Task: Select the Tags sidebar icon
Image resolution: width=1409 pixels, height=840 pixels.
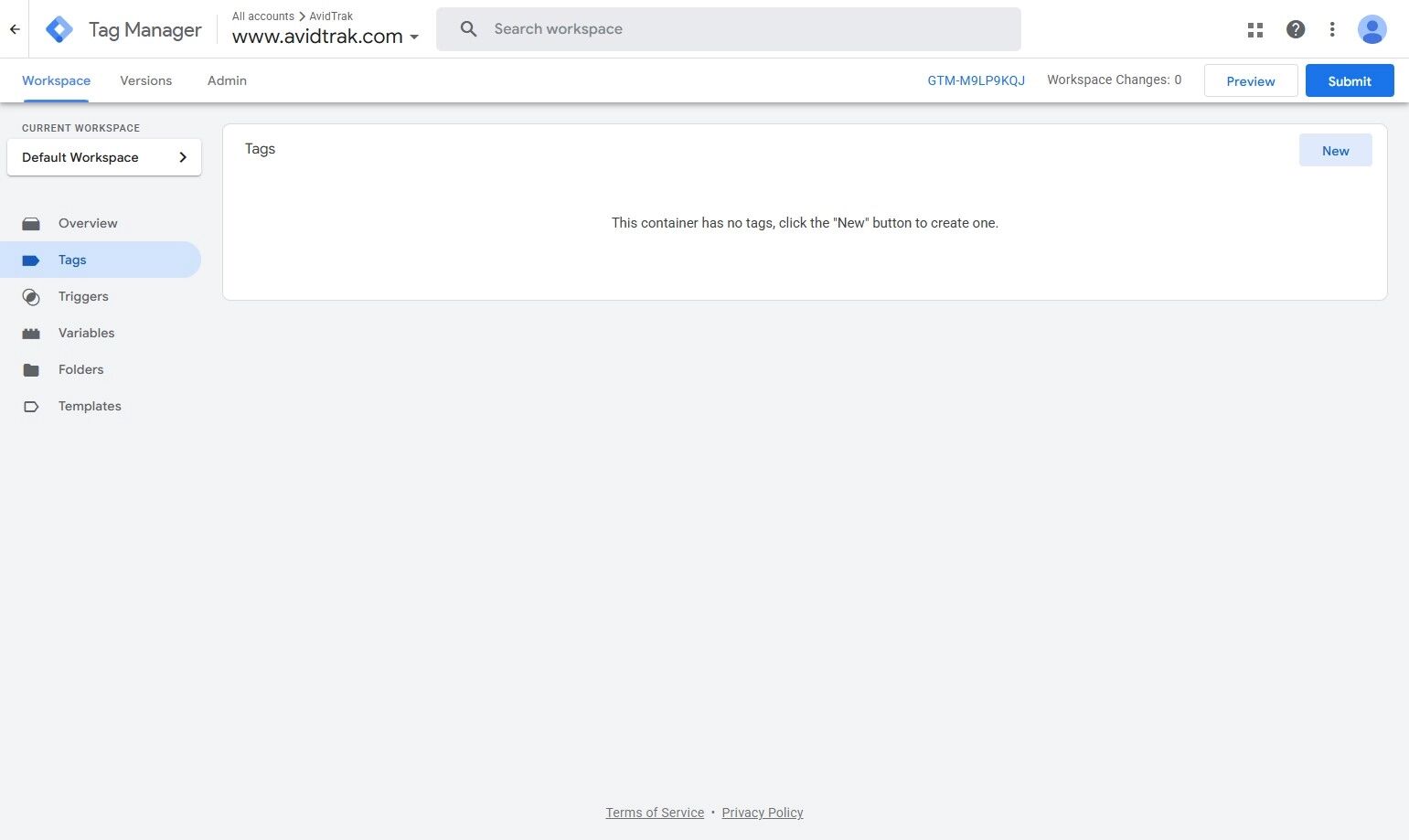Action: [31, 260]
